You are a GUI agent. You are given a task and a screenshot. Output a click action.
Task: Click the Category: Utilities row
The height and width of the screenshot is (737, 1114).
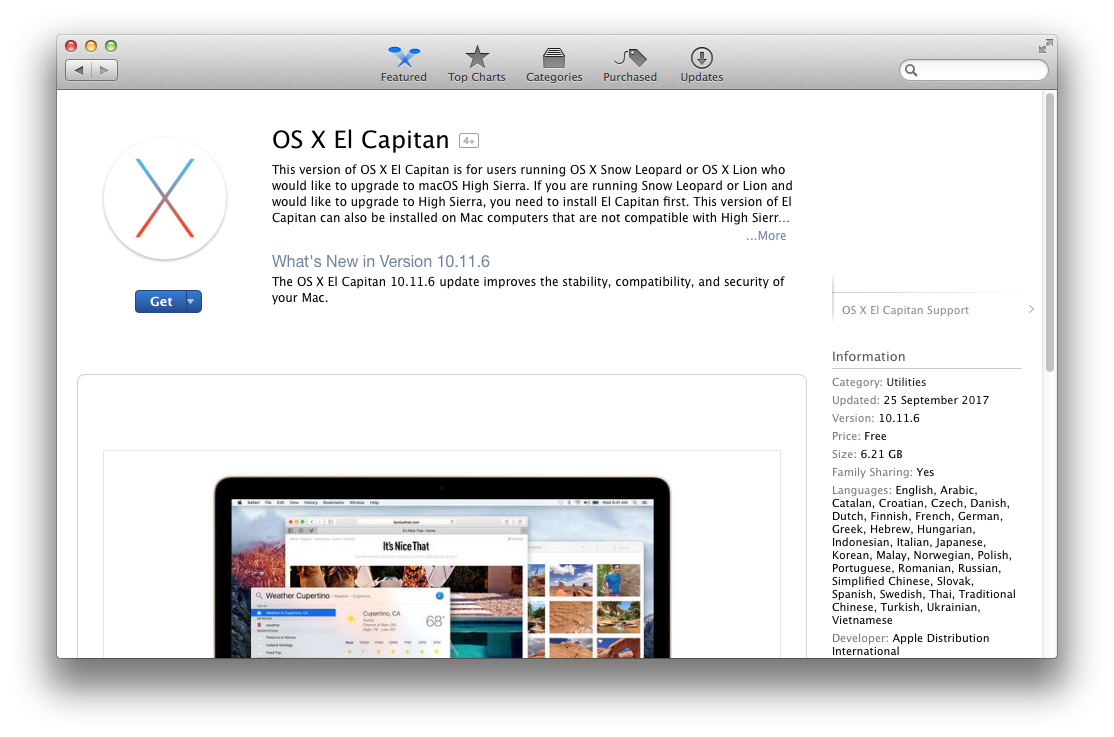click(879, 382)
